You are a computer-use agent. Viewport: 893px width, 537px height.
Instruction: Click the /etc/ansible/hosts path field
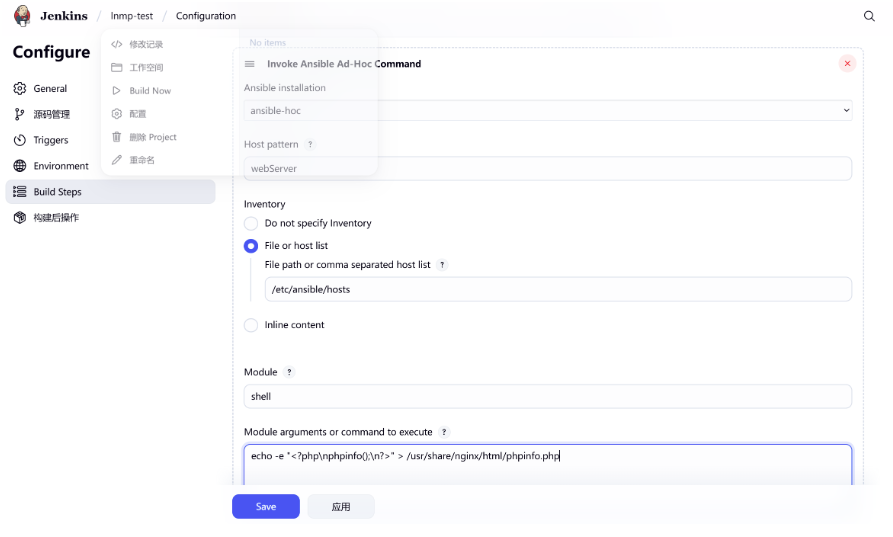pyautogui.click(x=558, y=289)
